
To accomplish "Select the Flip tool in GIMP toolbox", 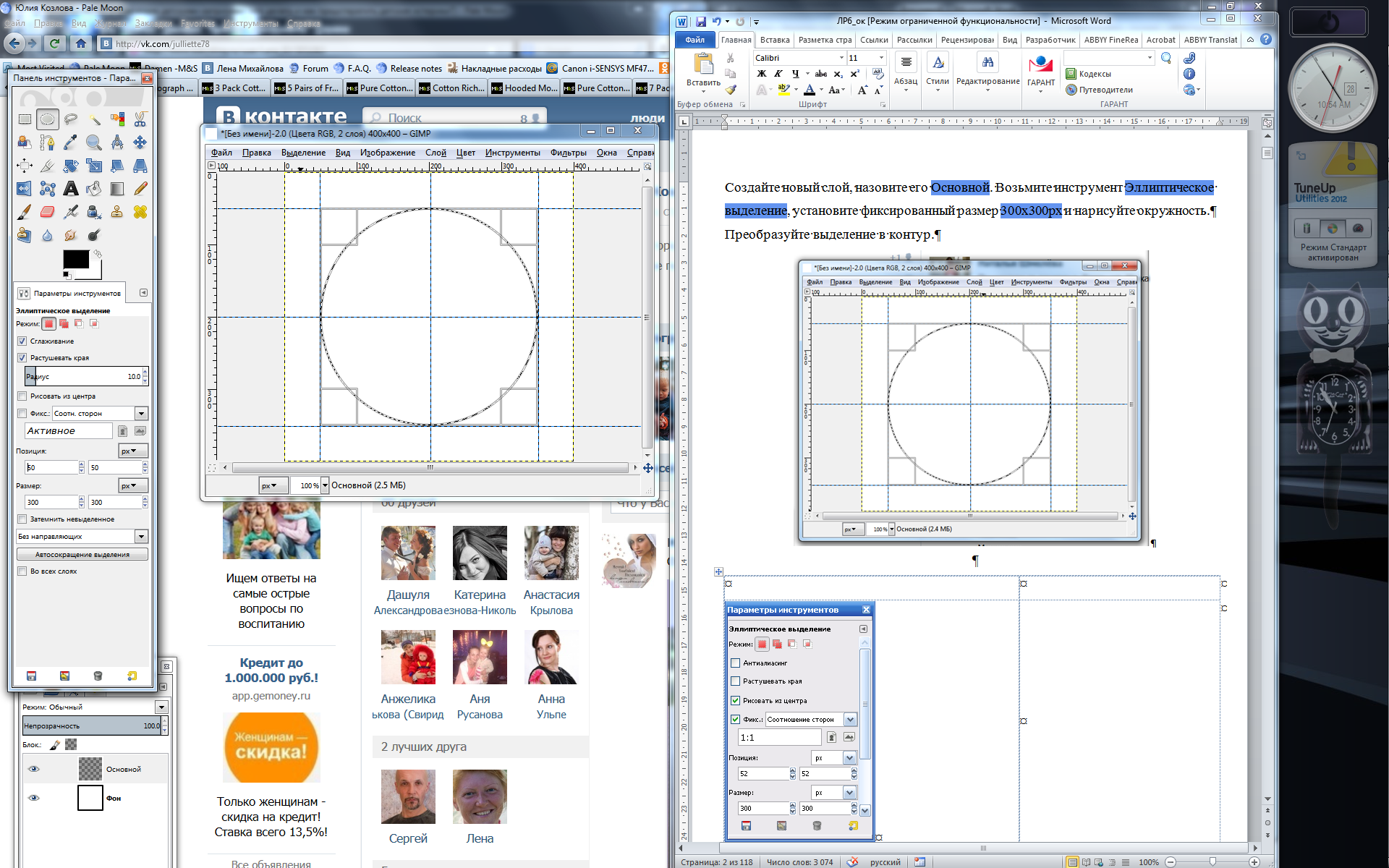I will (25, 189).
